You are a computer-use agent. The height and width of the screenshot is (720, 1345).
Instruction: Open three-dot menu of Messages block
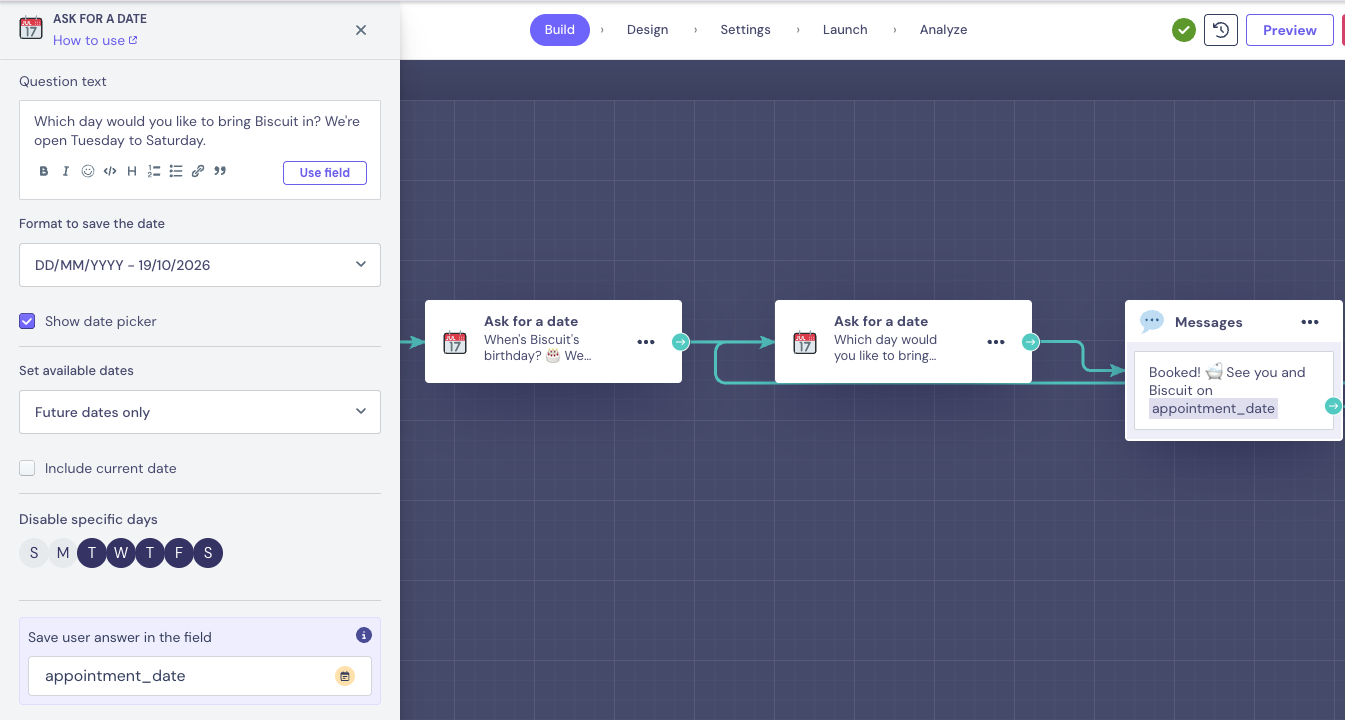1310,322
